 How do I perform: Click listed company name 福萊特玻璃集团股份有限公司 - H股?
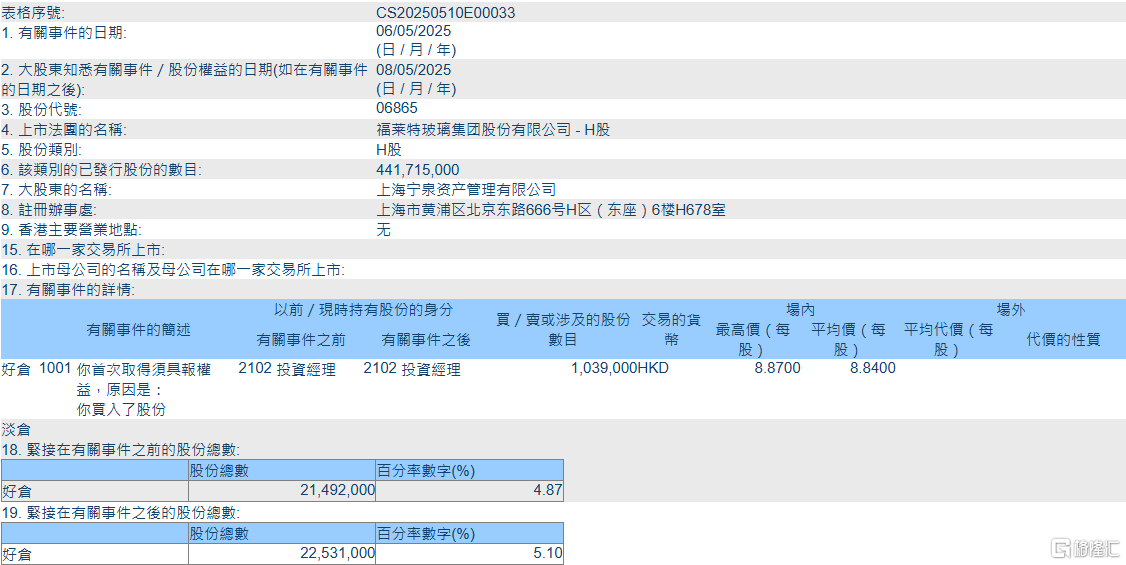pyautogui.click(x=493, y=130)
